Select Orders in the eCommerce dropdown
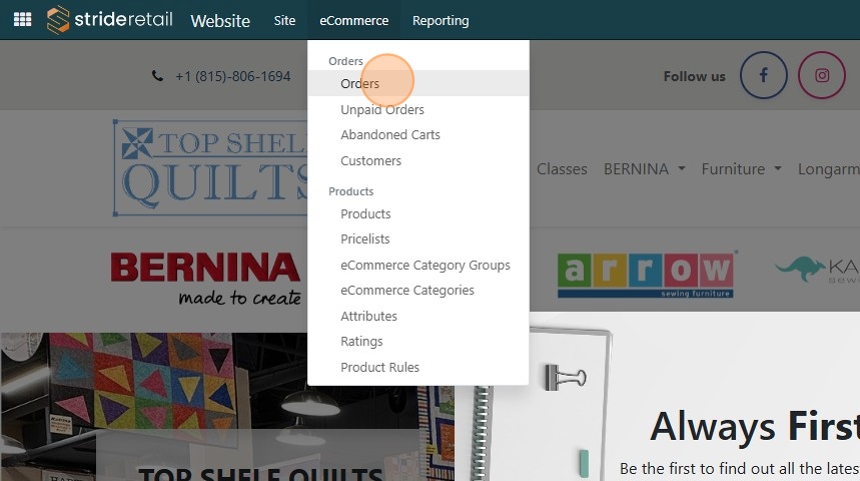The height and width of the screenshot is (481, 860). point(418,83)
